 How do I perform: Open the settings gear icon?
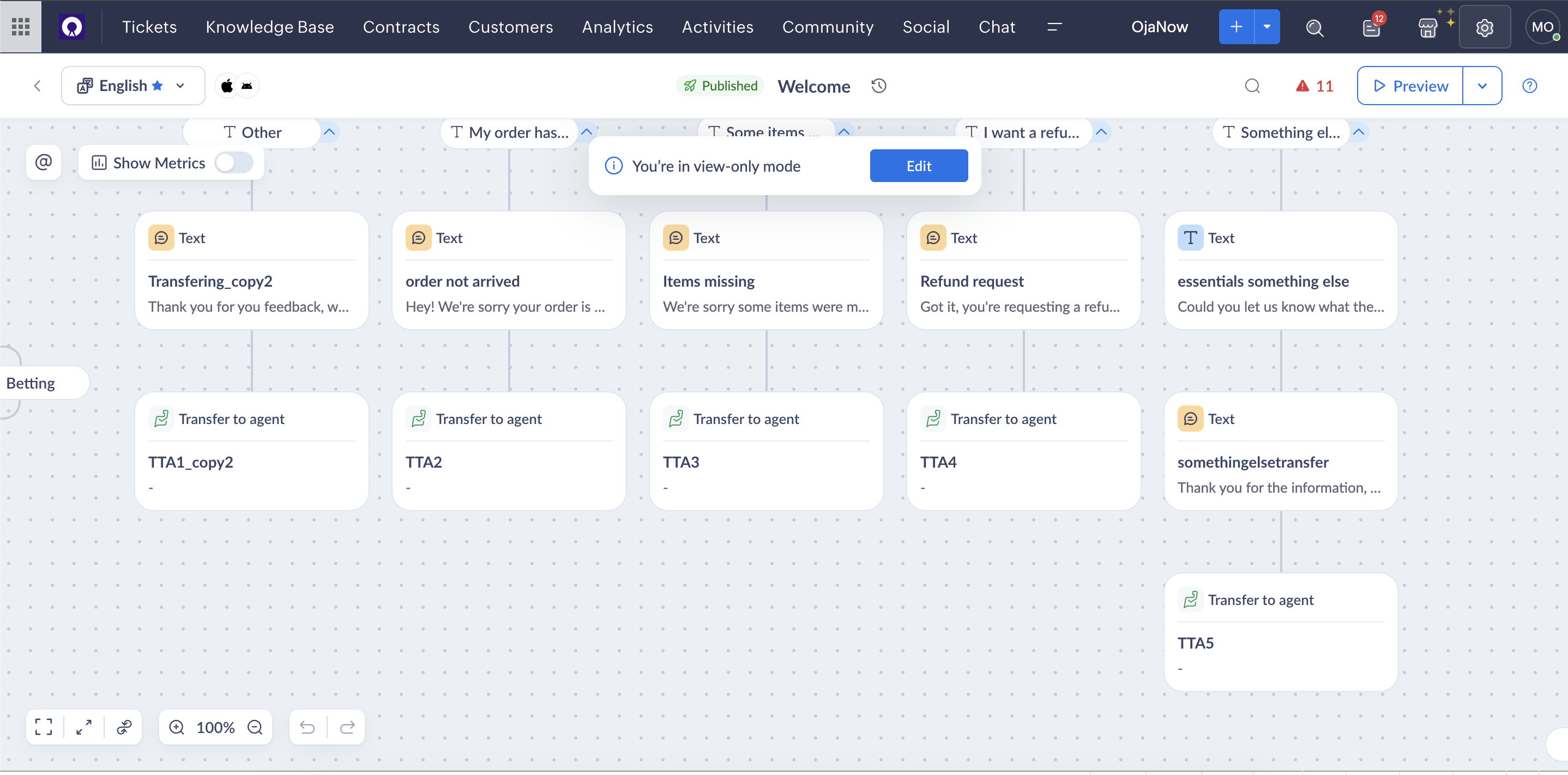pyautogui.click(x=1484, y=27)
